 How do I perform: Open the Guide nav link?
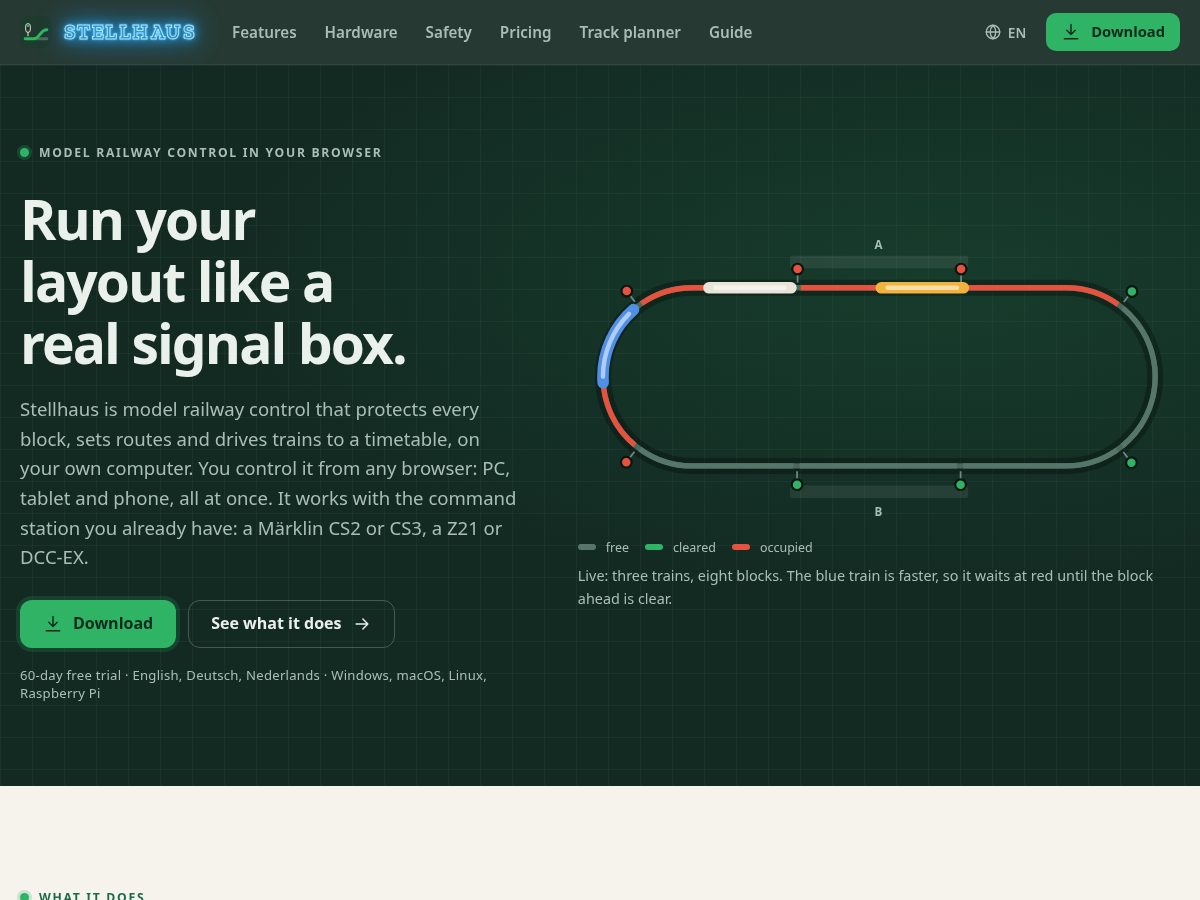tap(730, 32)
